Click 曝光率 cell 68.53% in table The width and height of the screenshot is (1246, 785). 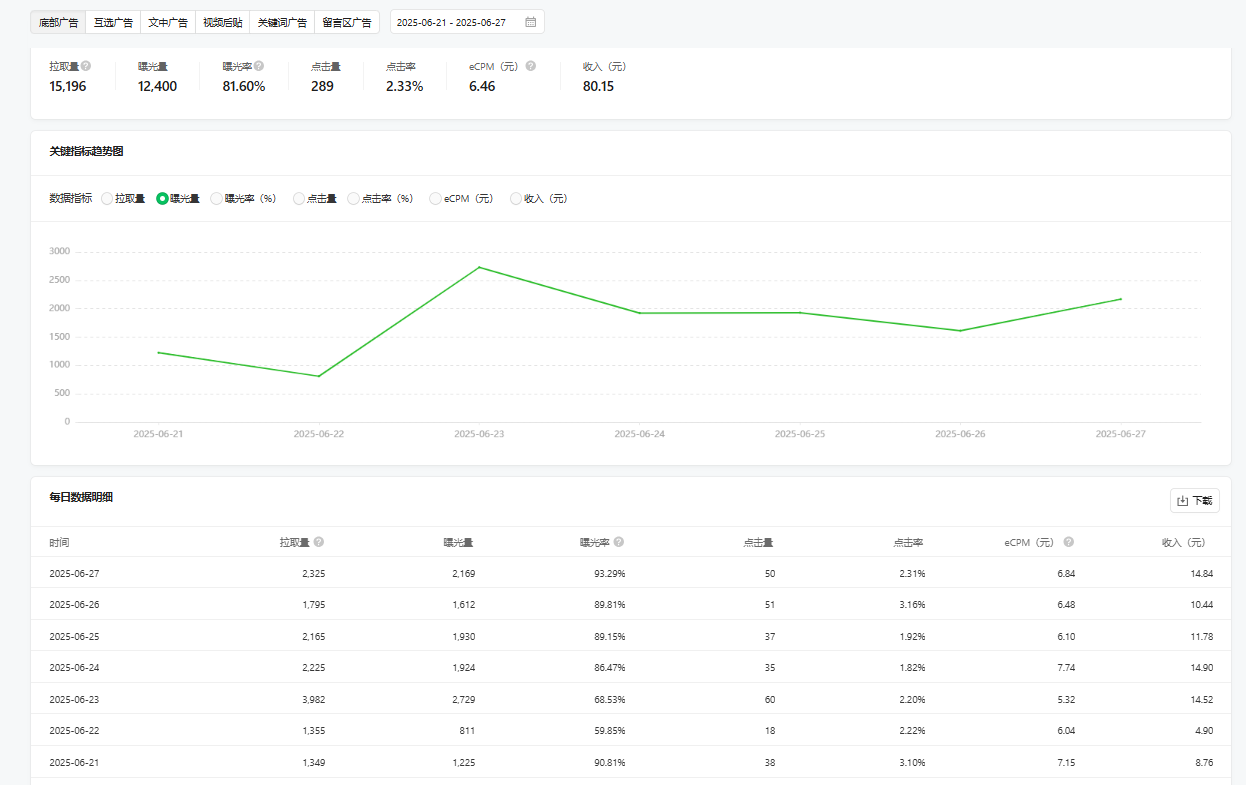coord(609,700)
